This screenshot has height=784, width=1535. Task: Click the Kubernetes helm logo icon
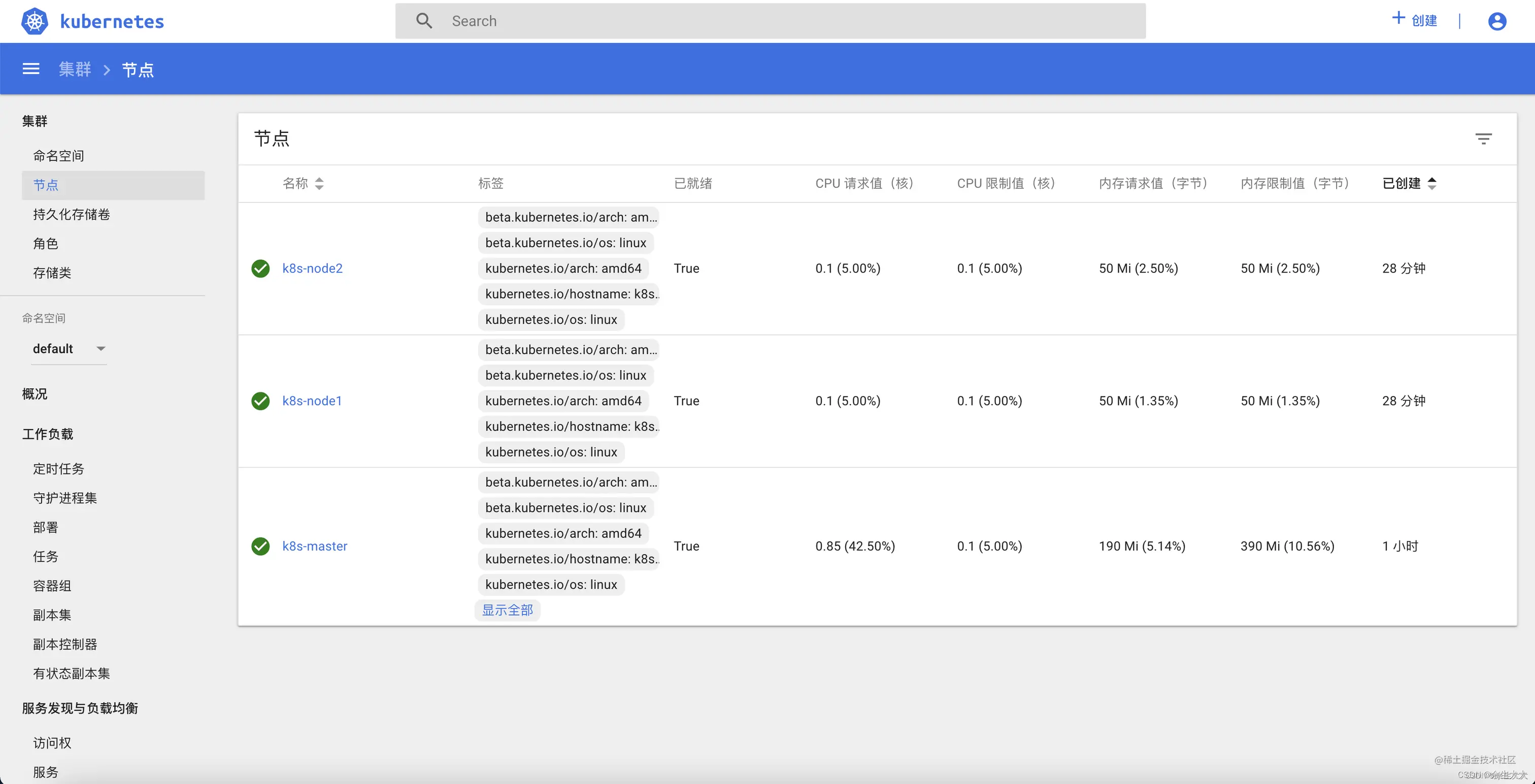click(35, 21)
